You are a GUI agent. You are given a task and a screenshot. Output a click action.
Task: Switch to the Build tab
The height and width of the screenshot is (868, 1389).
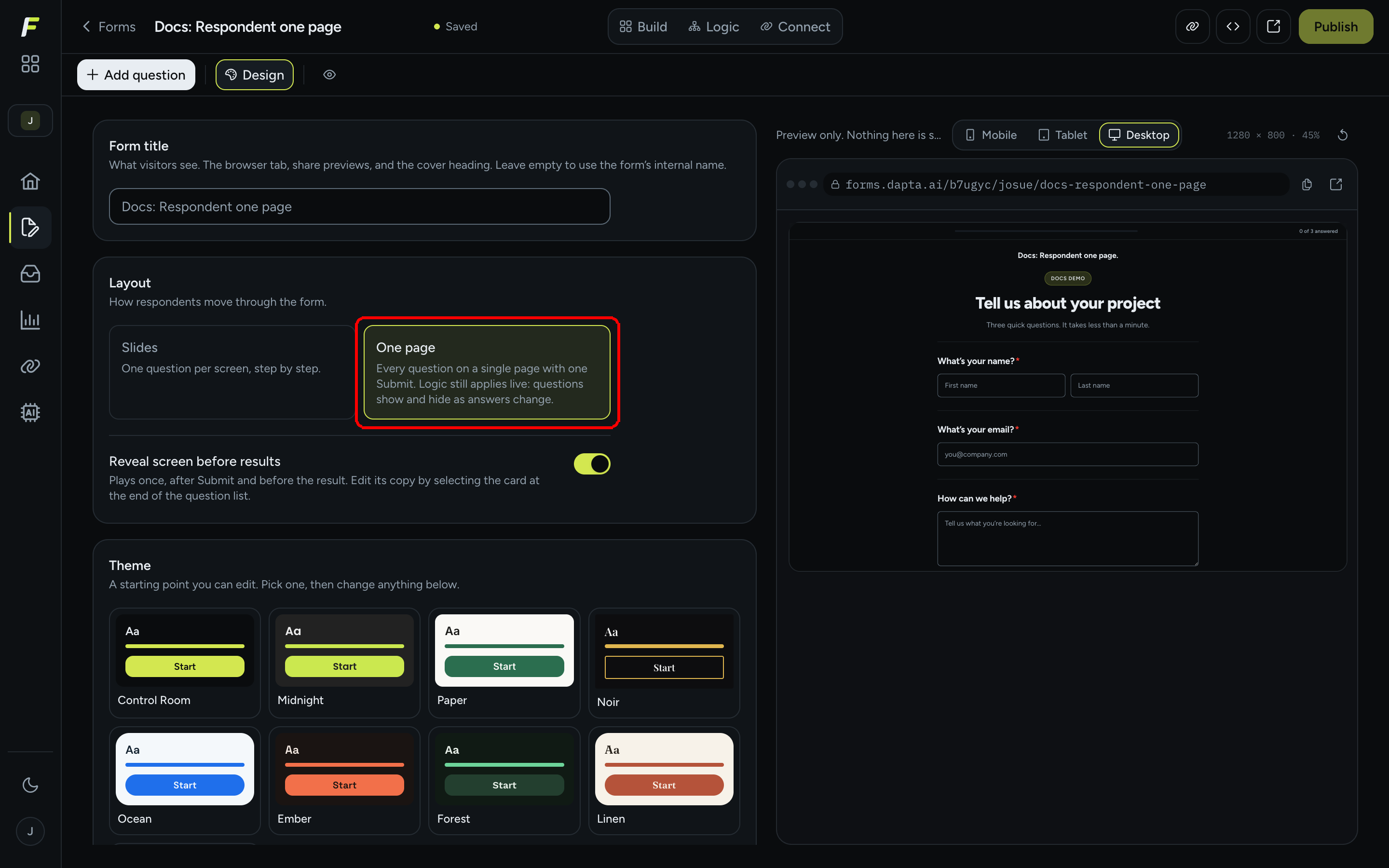pos(643,27)
